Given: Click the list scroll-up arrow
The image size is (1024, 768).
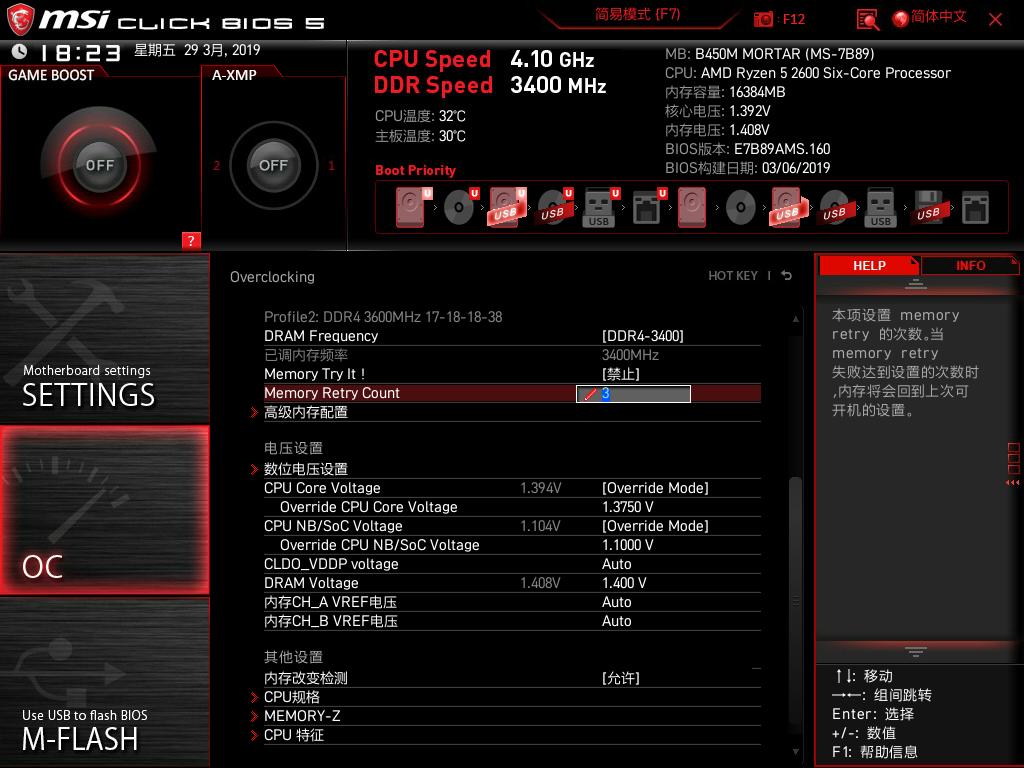Looking at the screenshot, I should point(795,319).
